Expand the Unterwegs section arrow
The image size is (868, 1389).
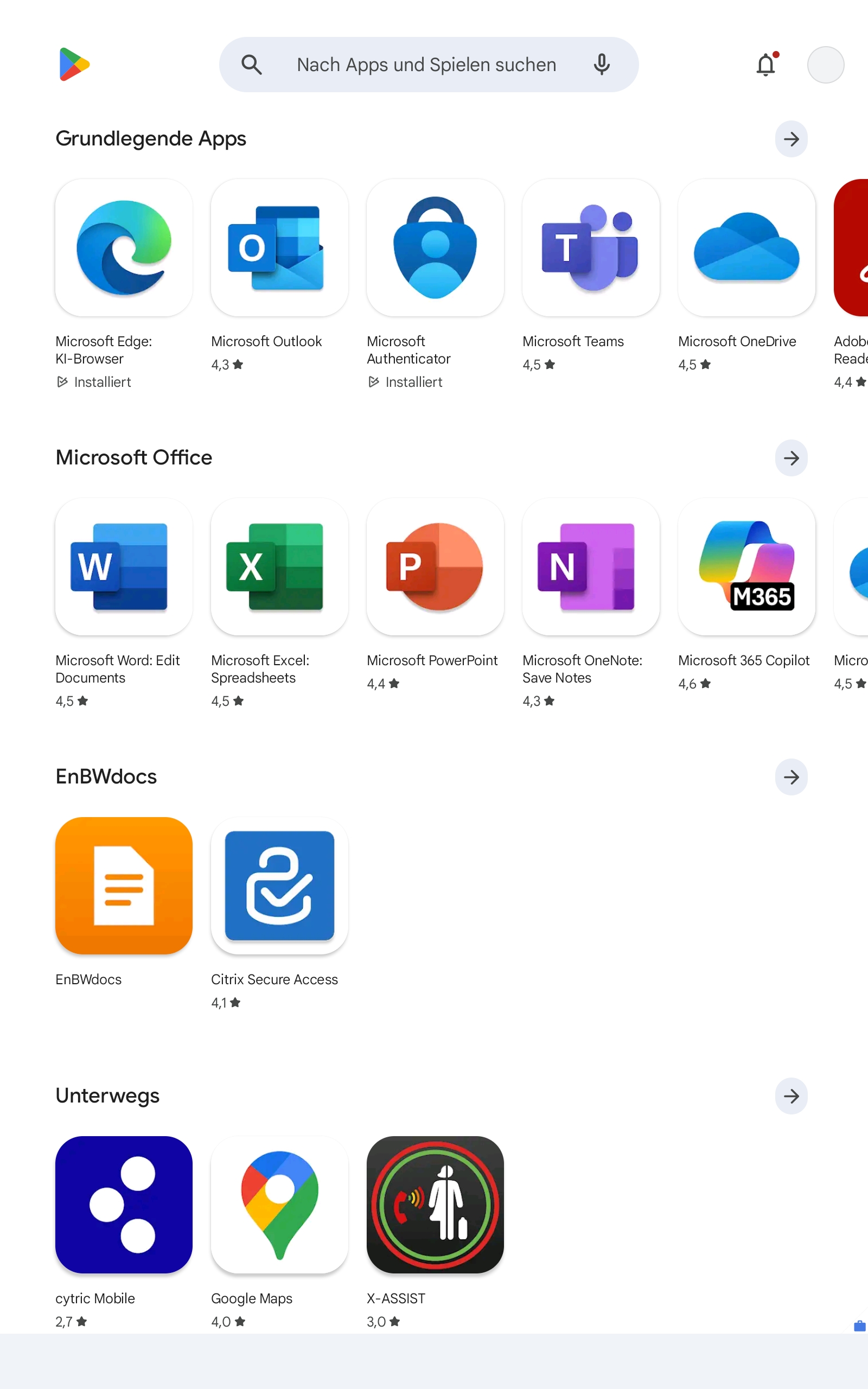[791, 1096]
